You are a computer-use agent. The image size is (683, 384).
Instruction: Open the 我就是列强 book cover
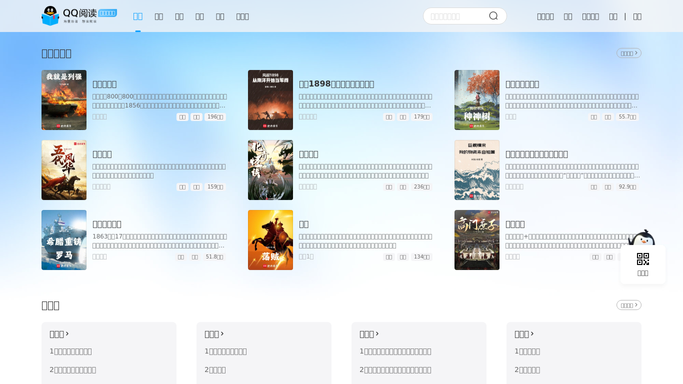coord(64,100)
